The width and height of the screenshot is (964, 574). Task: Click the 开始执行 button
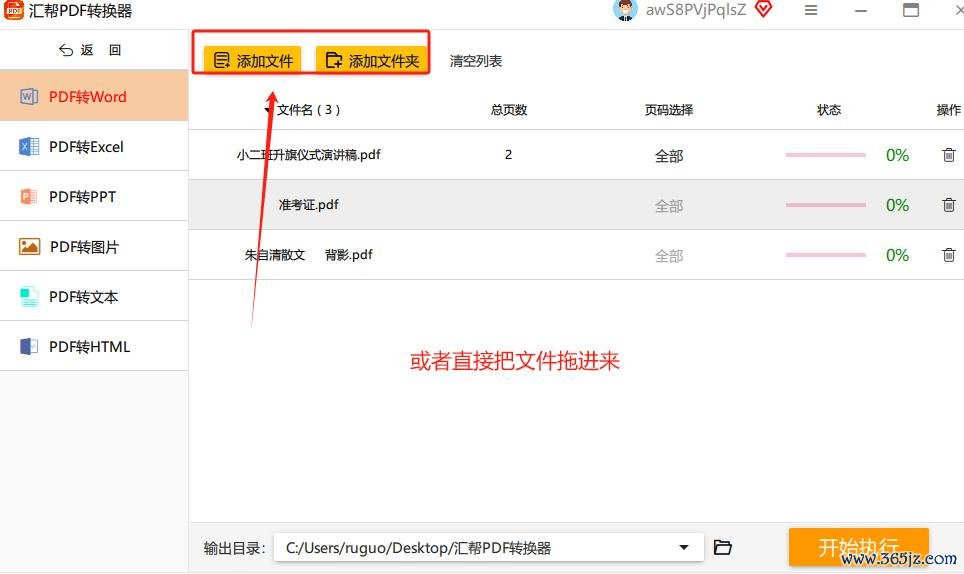(x=858, y=546)
